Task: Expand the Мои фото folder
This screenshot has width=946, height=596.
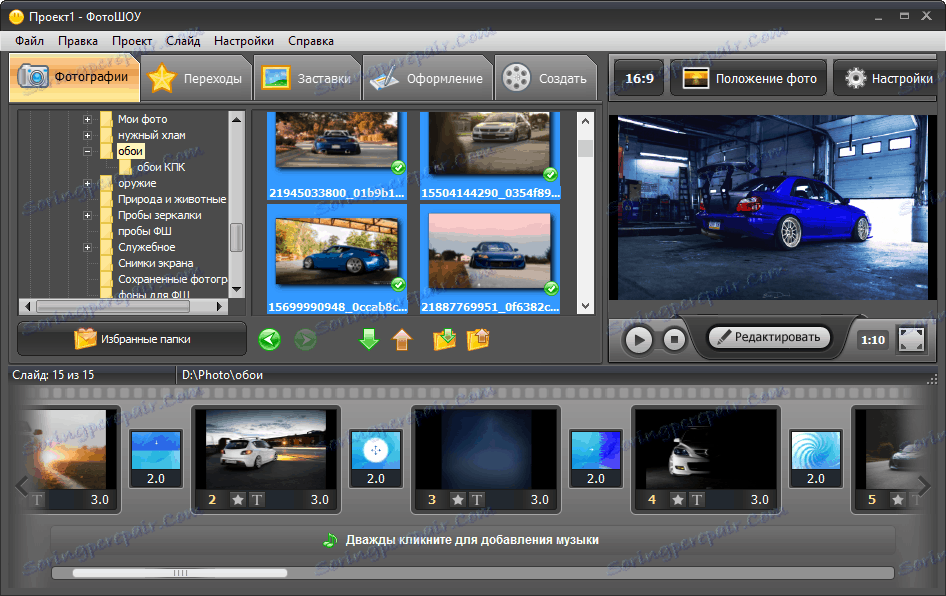Action: tap(88, 119)
